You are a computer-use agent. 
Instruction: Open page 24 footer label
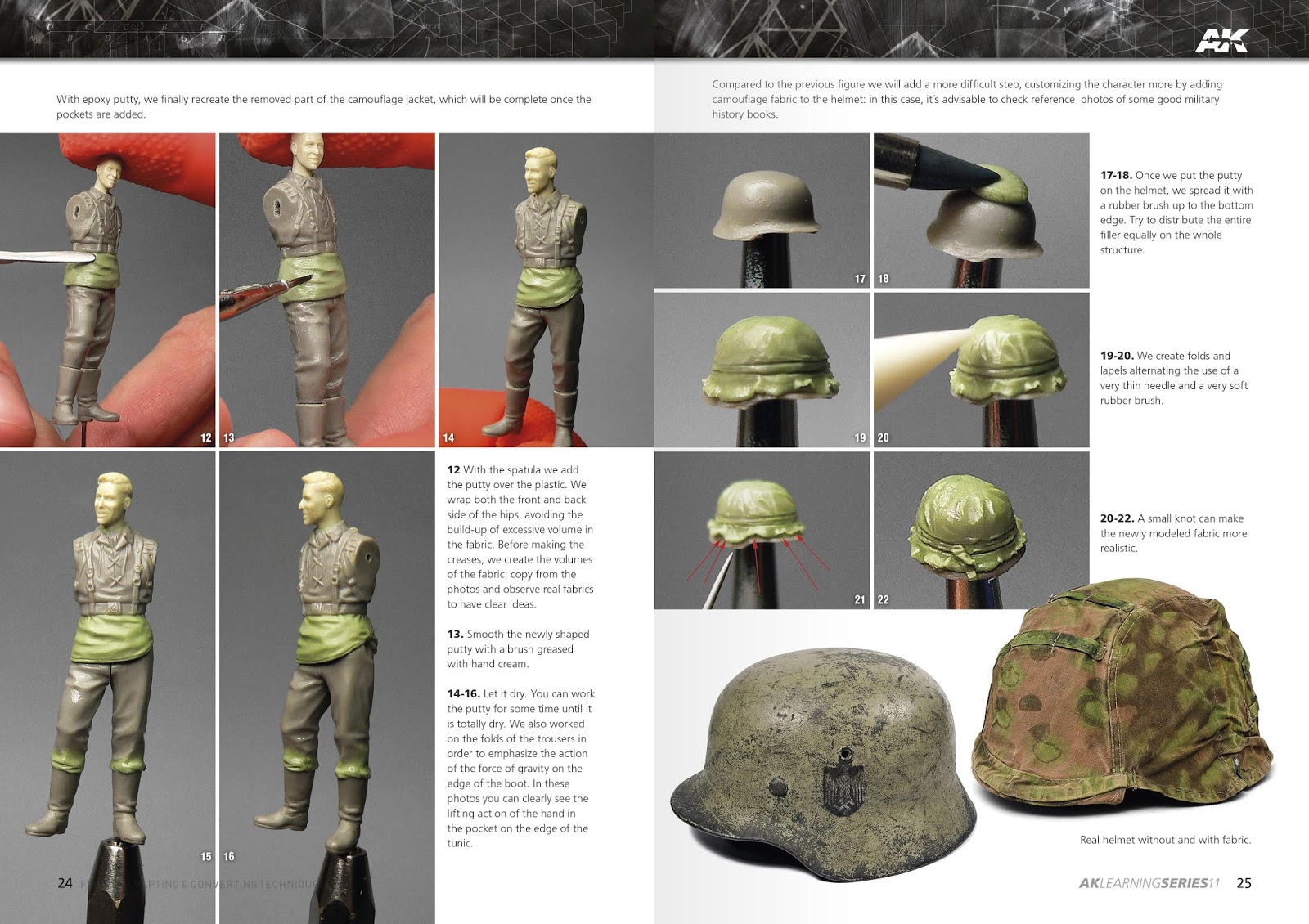(65, 883)
